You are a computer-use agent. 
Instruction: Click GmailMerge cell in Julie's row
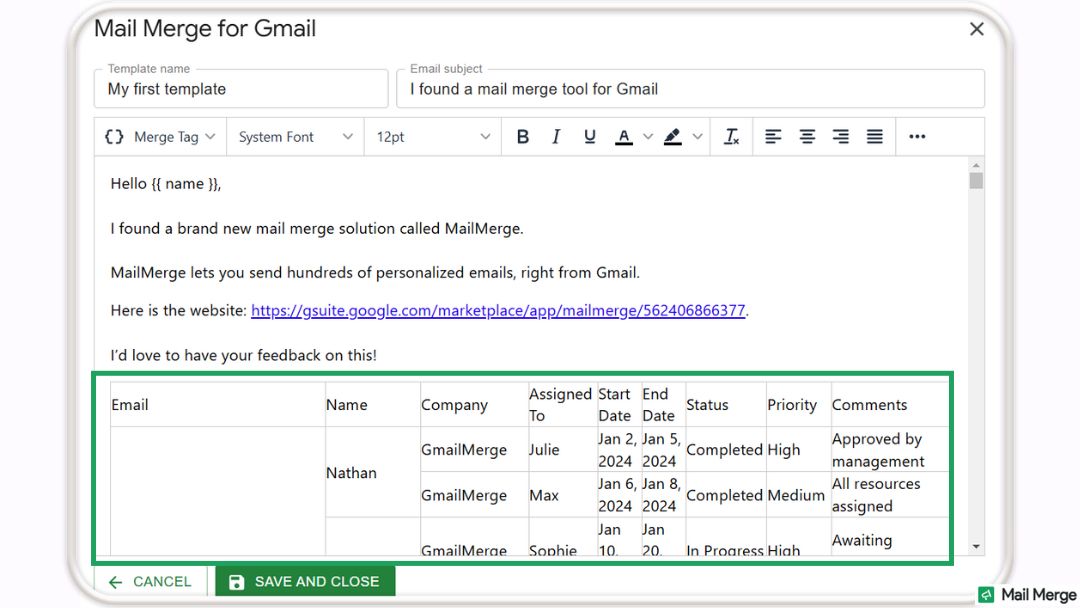[x=474, y=450]
